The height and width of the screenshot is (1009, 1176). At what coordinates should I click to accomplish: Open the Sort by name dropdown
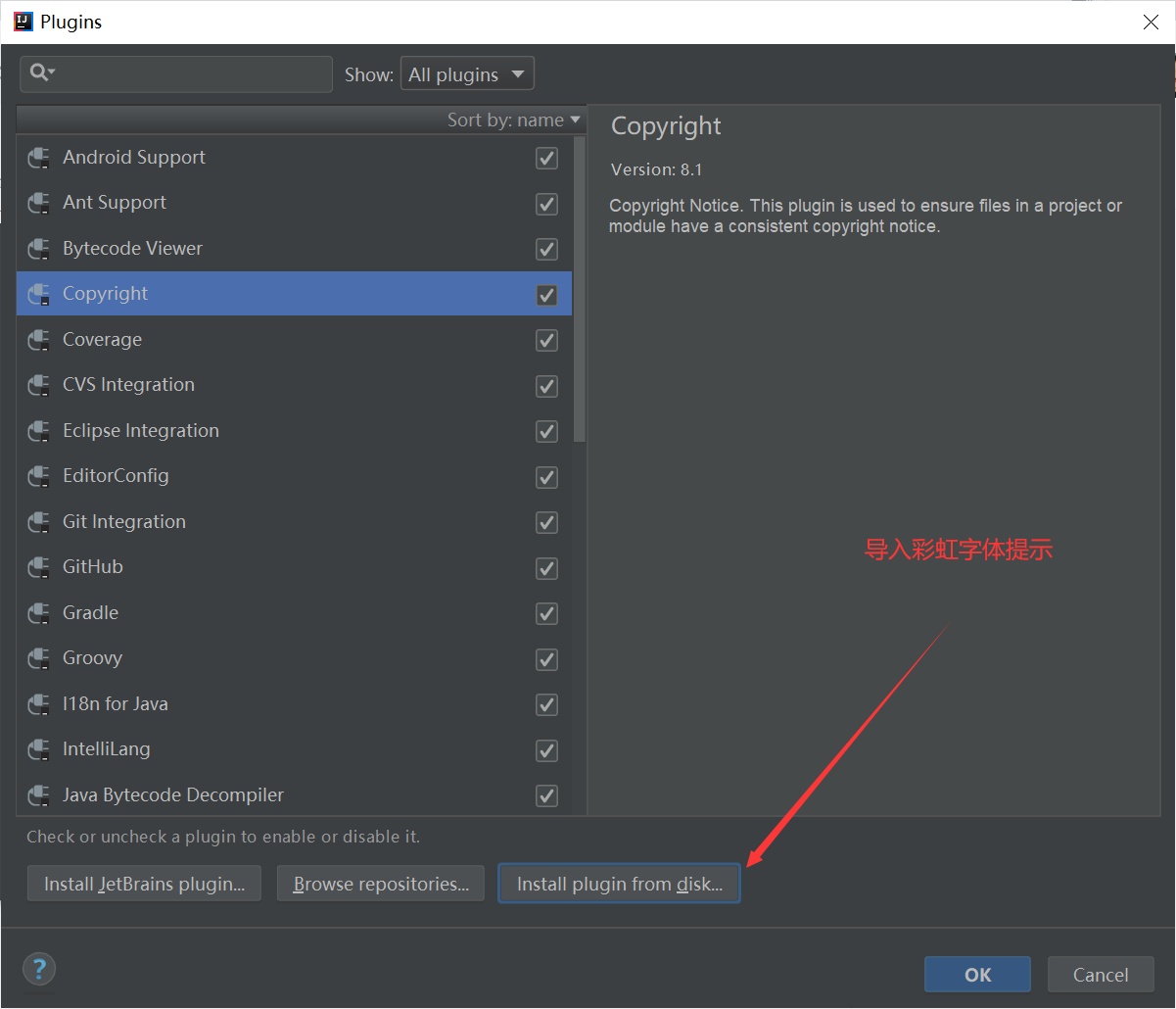pyautogui.click(x=514, y=120)
